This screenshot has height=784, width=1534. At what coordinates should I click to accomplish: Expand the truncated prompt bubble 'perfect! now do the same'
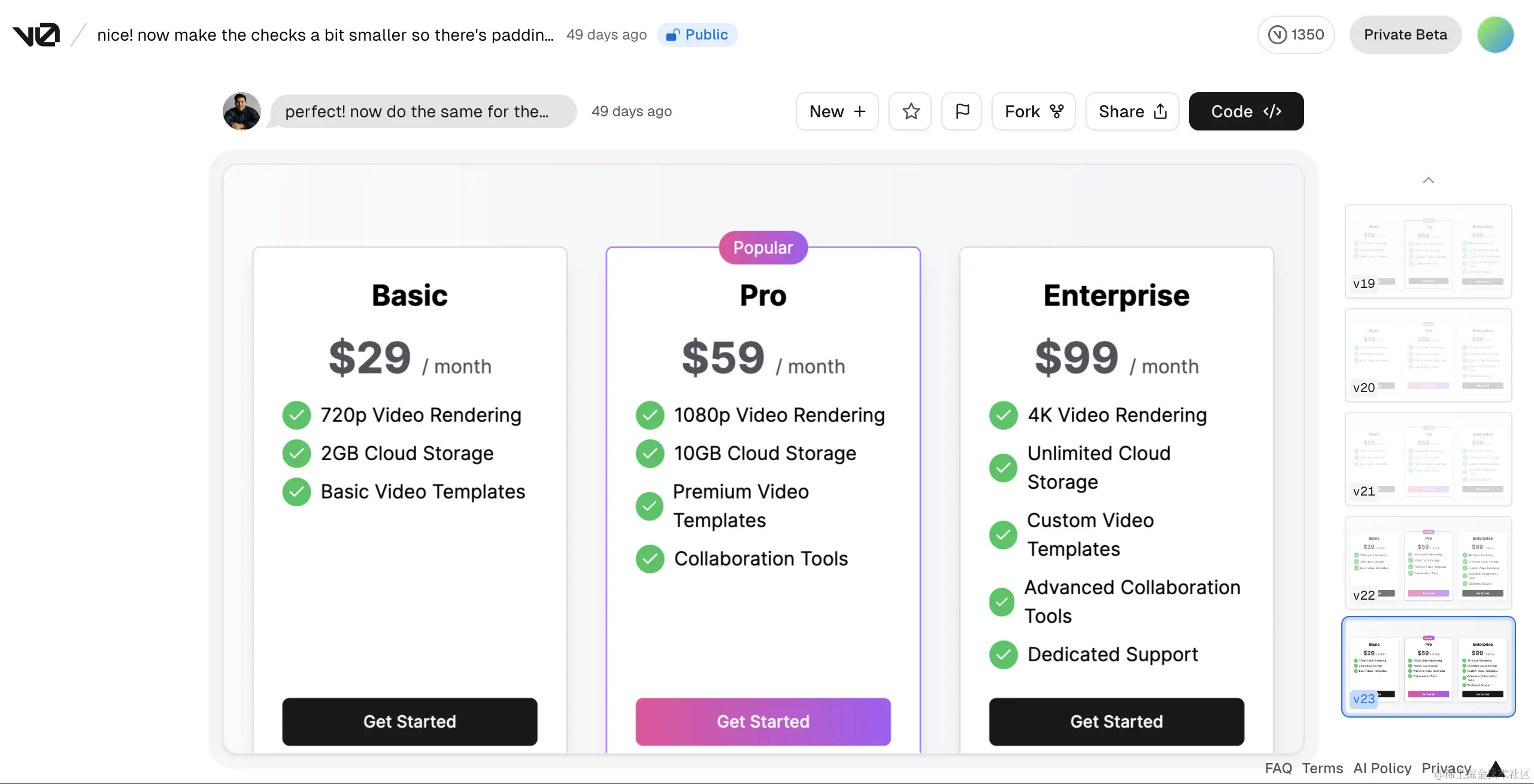(423, 111)
